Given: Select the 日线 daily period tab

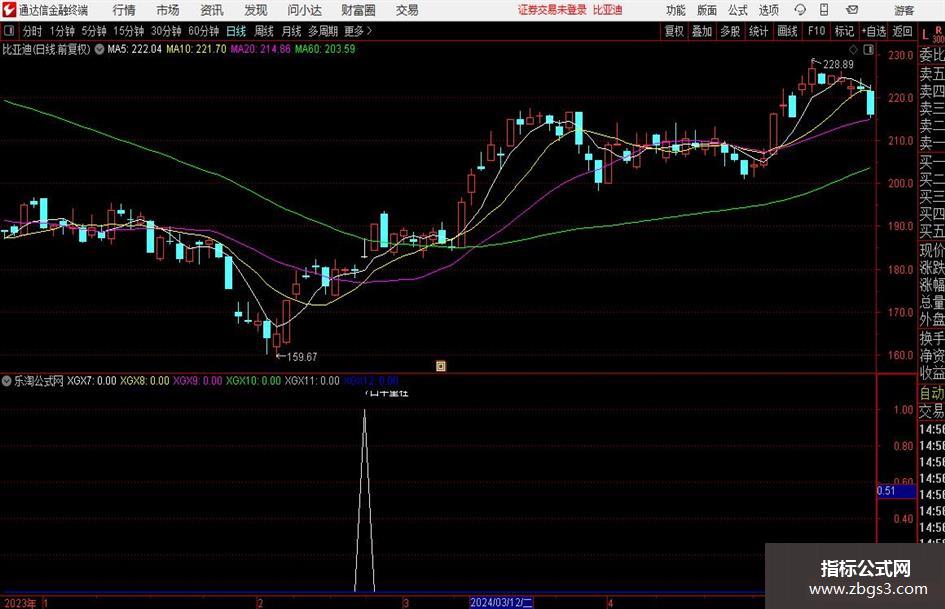Looking at the screenshot, I should point(236,31).
